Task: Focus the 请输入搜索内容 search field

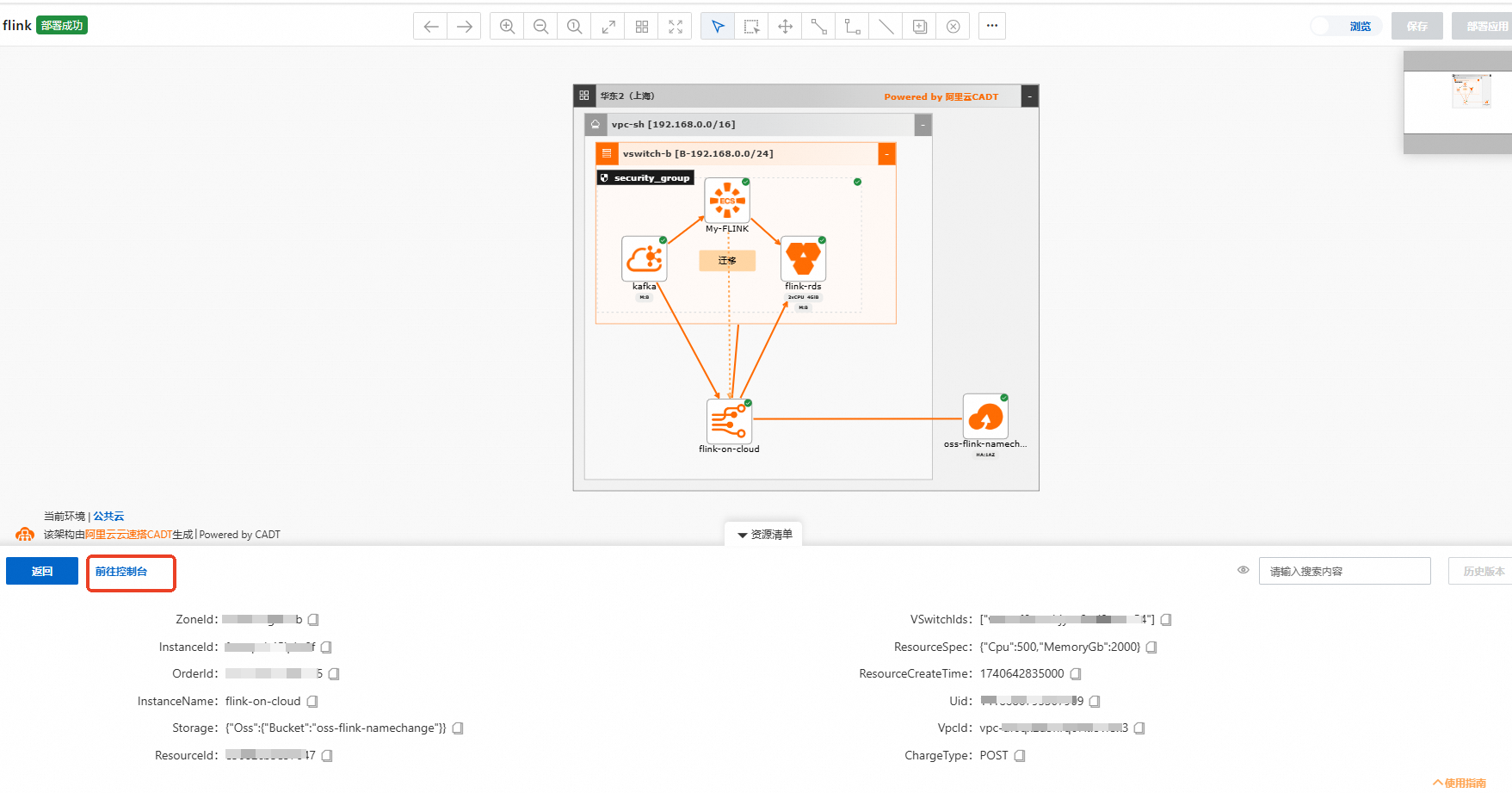Action: tap(1345, 571)
